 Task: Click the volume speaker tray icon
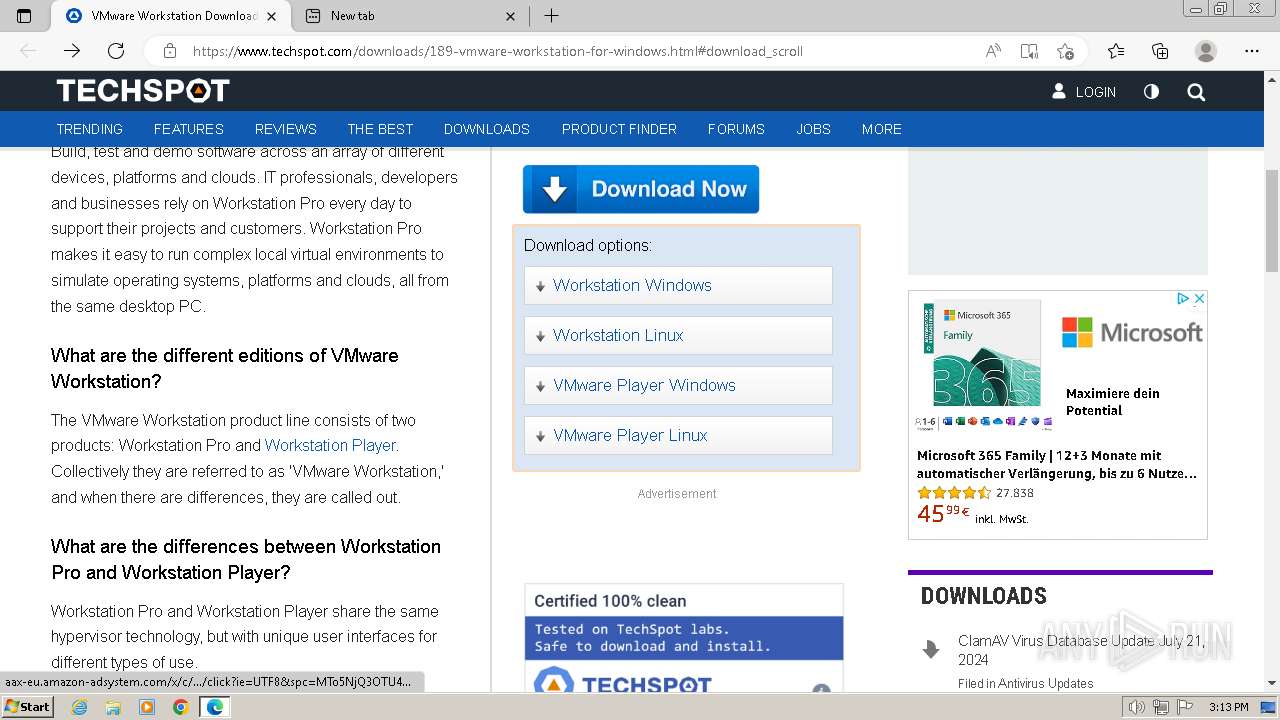pos(1137,707)
